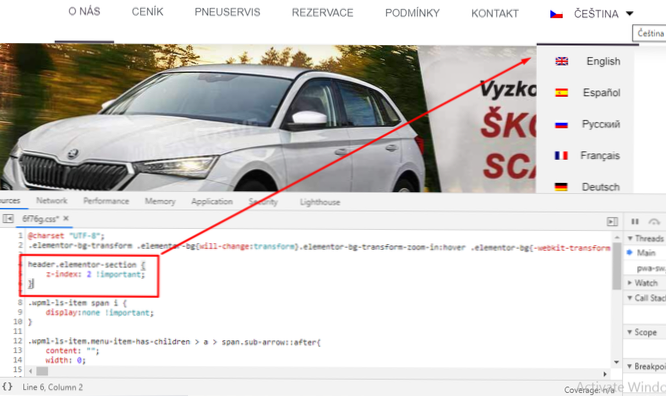The image size is (666, 396).
Task: Select Русский from language list
Action: click(x=601, y=124)
